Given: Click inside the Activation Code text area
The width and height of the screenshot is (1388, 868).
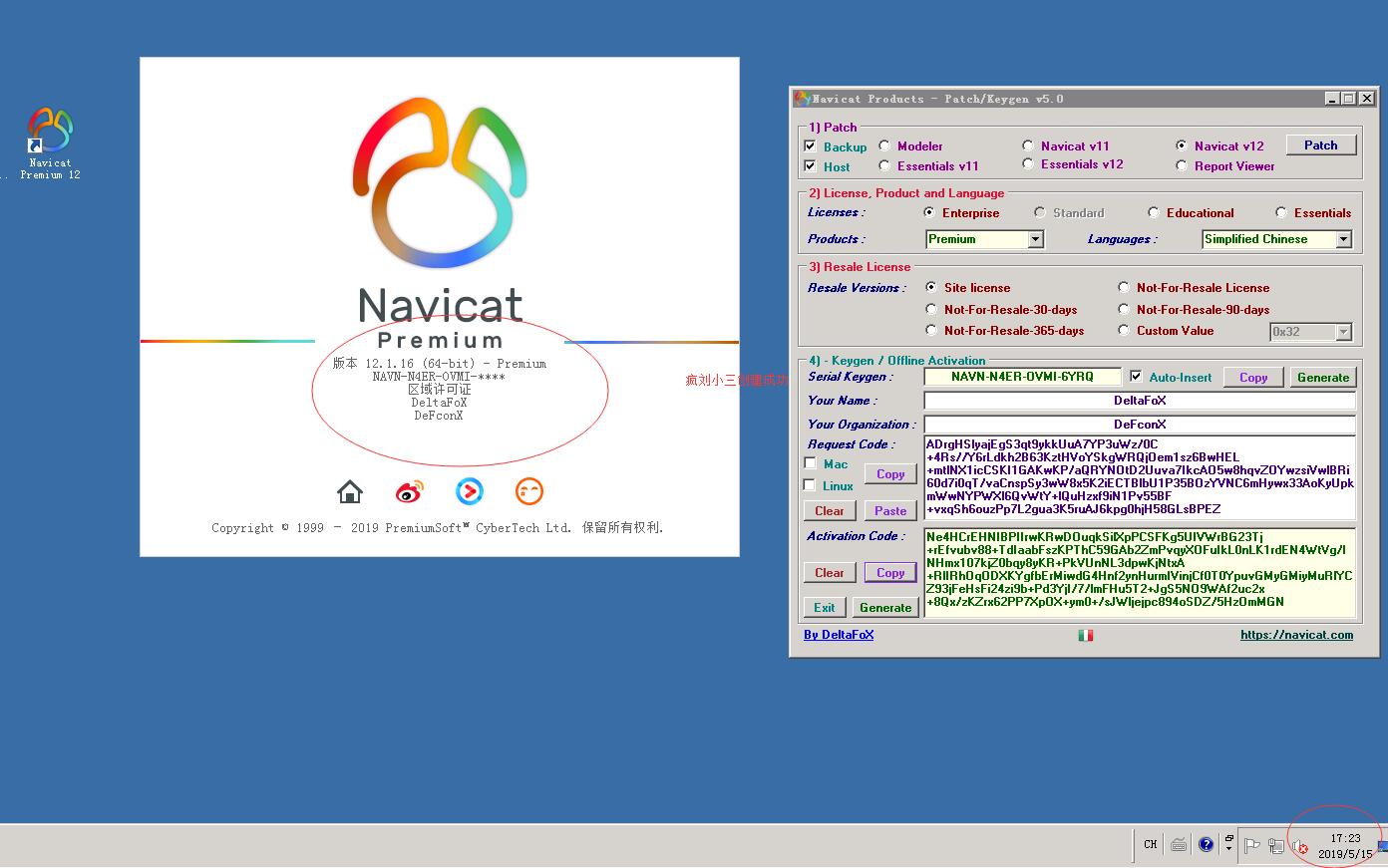Looking at the screenshot, I should tap(1140, 573).
